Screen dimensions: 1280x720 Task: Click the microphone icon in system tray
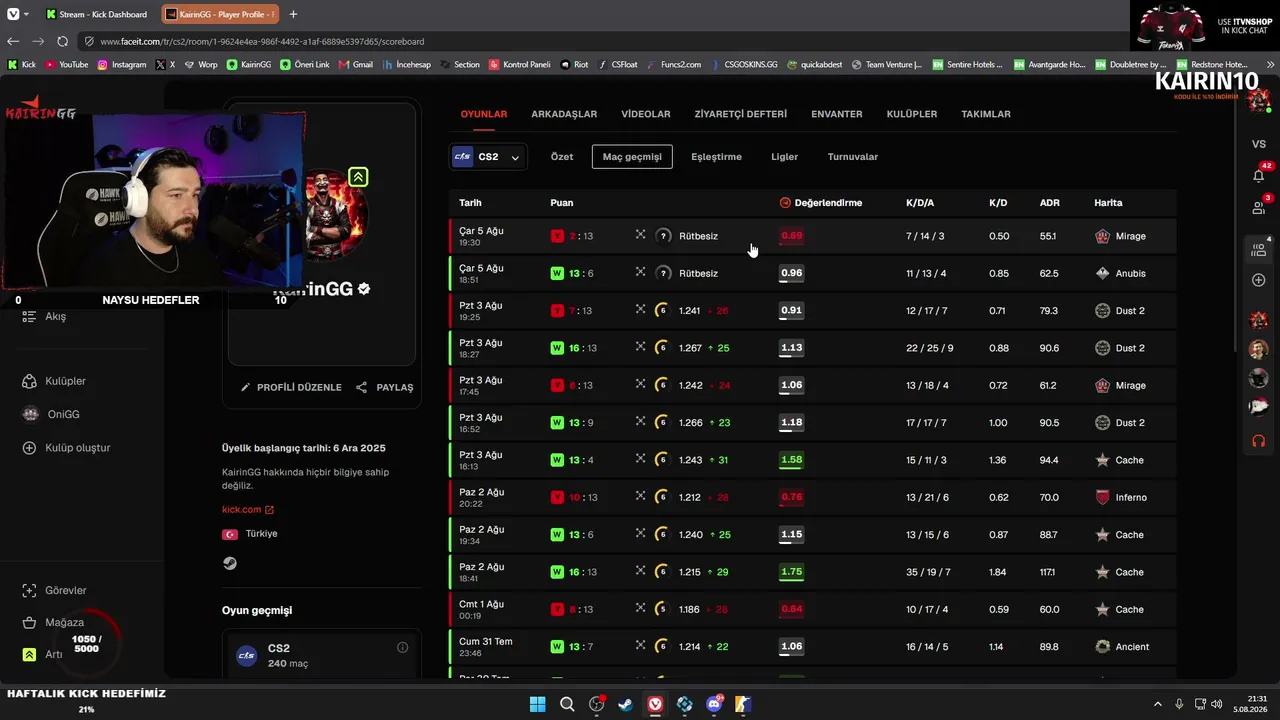click(x=1179, y=704)
